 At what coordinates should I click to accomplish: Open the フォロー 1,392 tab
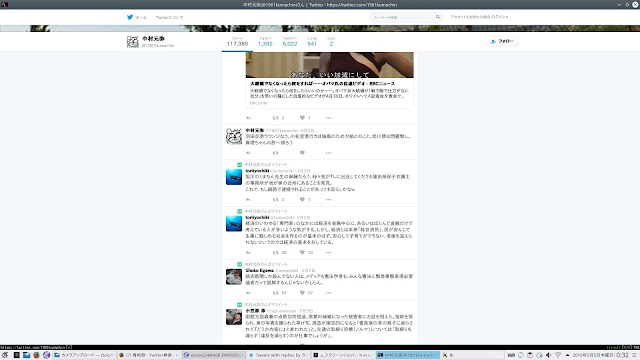point(265,42)
